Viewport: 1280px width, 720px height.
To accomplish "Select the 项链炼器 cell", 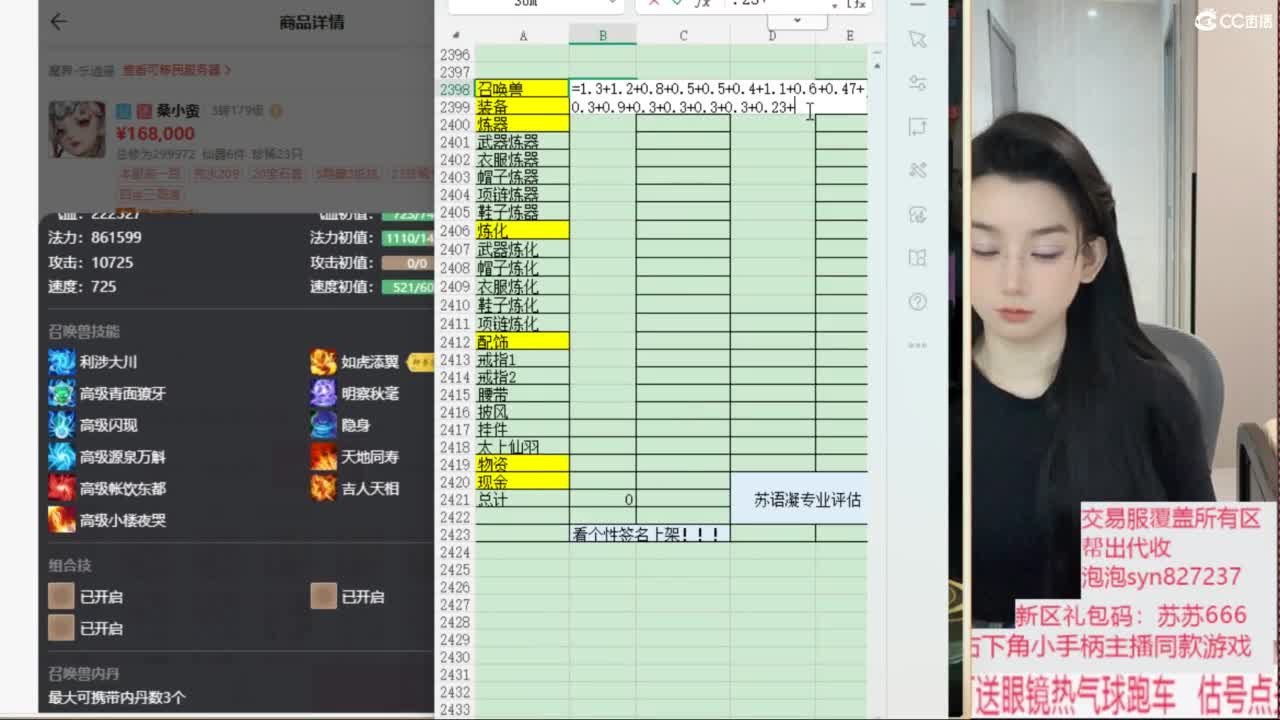I will pos(522,195).
